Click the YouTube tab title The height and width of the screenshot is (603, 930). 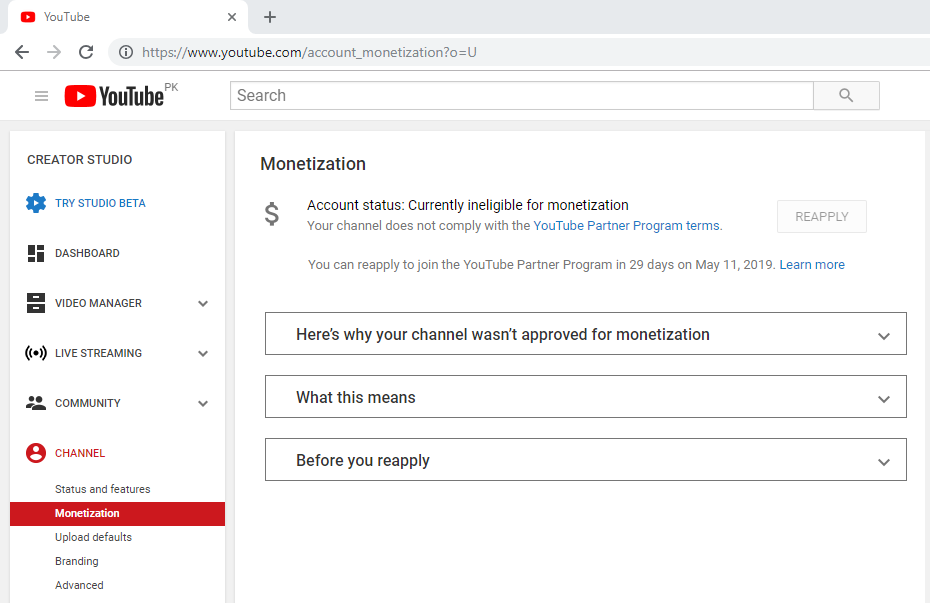[66, 17]
